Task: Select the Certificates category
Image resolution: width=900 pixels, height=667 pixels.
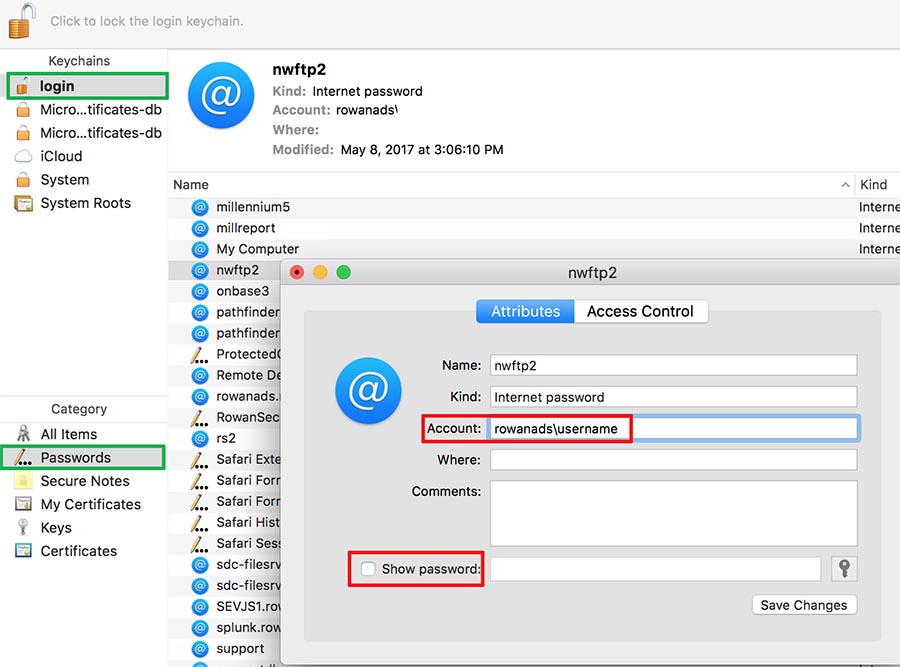Action: (78, 551)
